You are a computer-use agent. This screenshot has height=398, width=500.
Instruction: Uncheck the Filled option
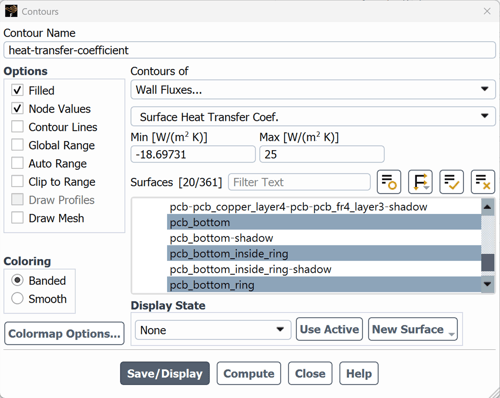coord(17,90)
